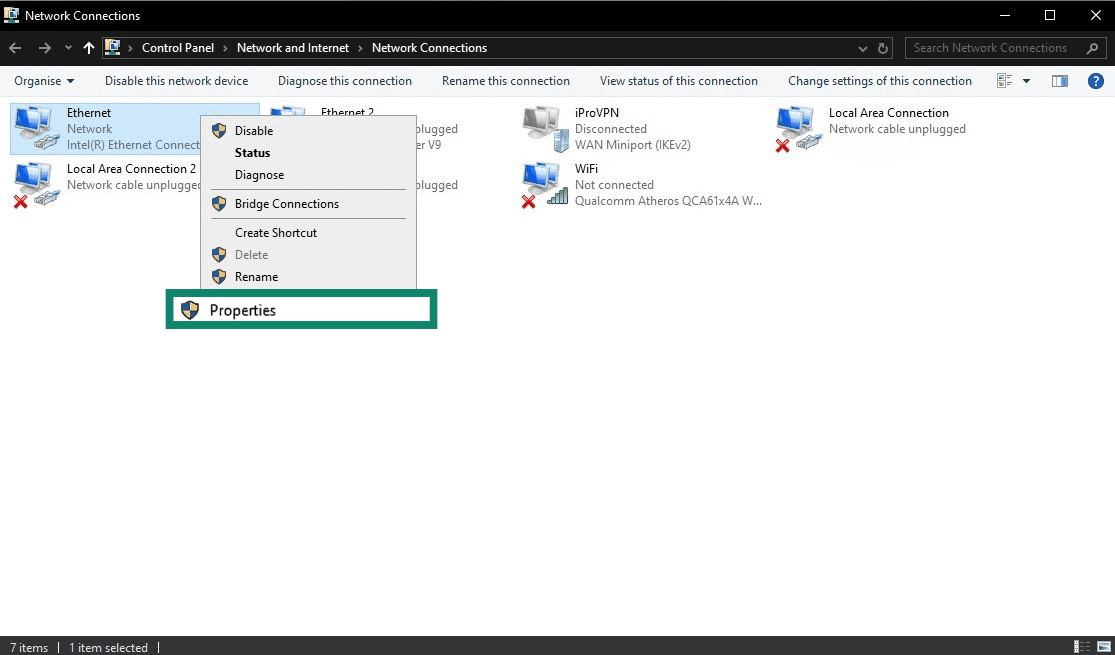
Task: Open the Organise dropdown menu
Action: (44, 81)
